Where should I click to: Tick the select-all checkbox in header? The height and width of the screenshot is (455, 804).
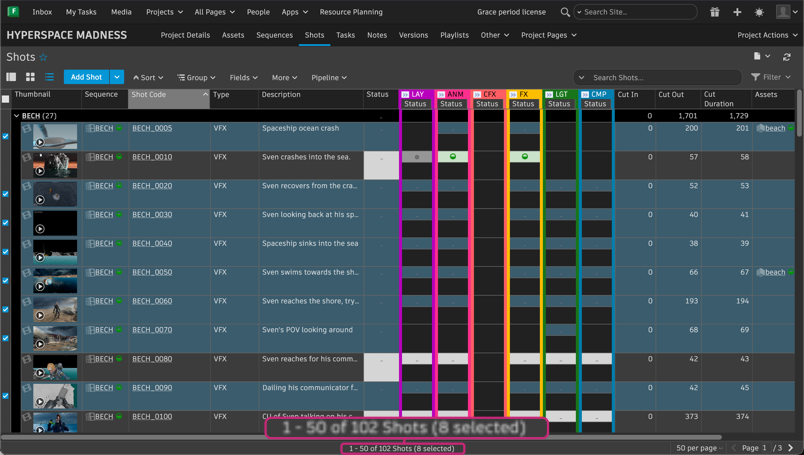[5, 99]
